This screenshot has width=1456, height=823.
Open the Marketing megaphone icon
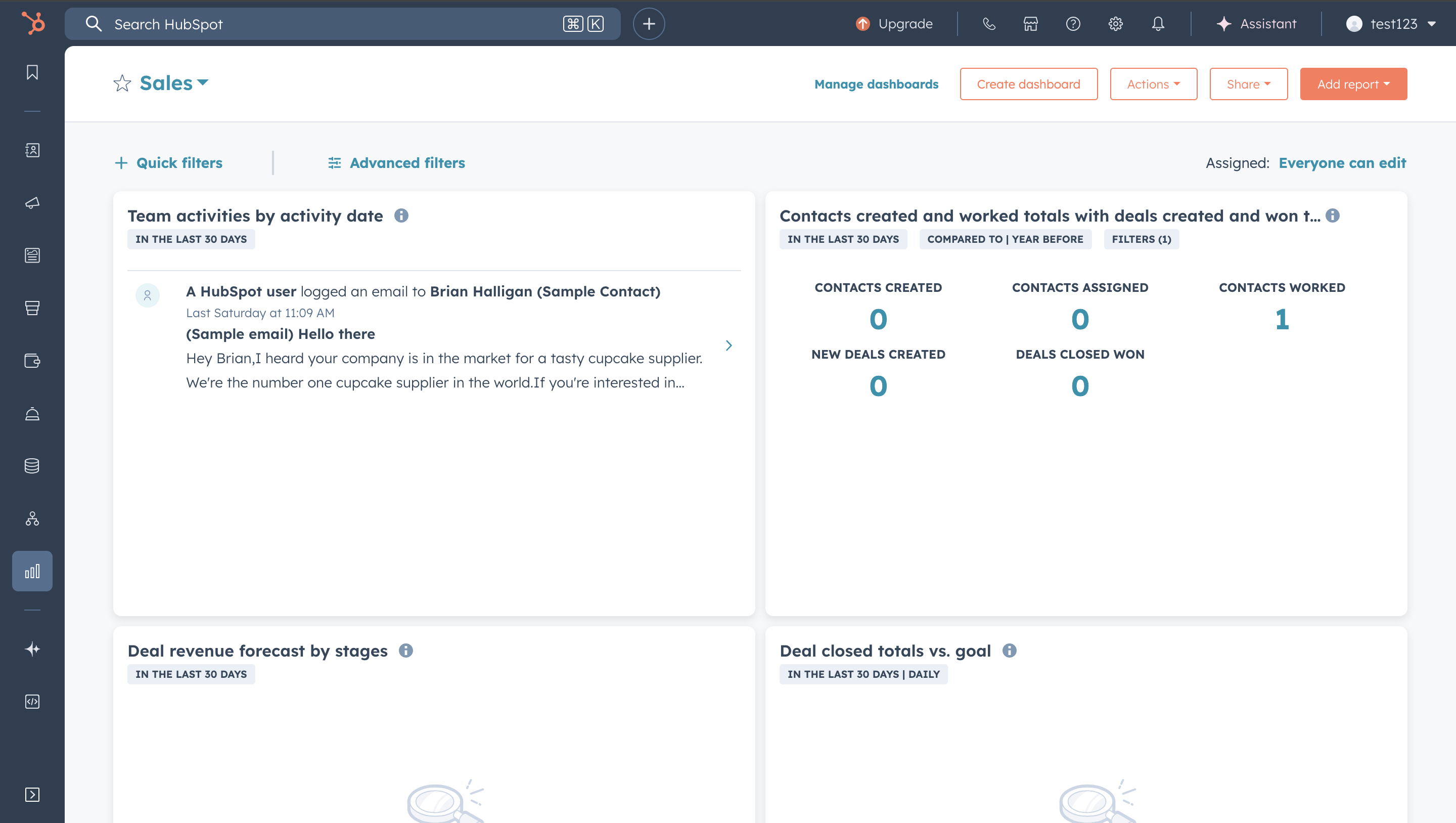pos(32,202)
